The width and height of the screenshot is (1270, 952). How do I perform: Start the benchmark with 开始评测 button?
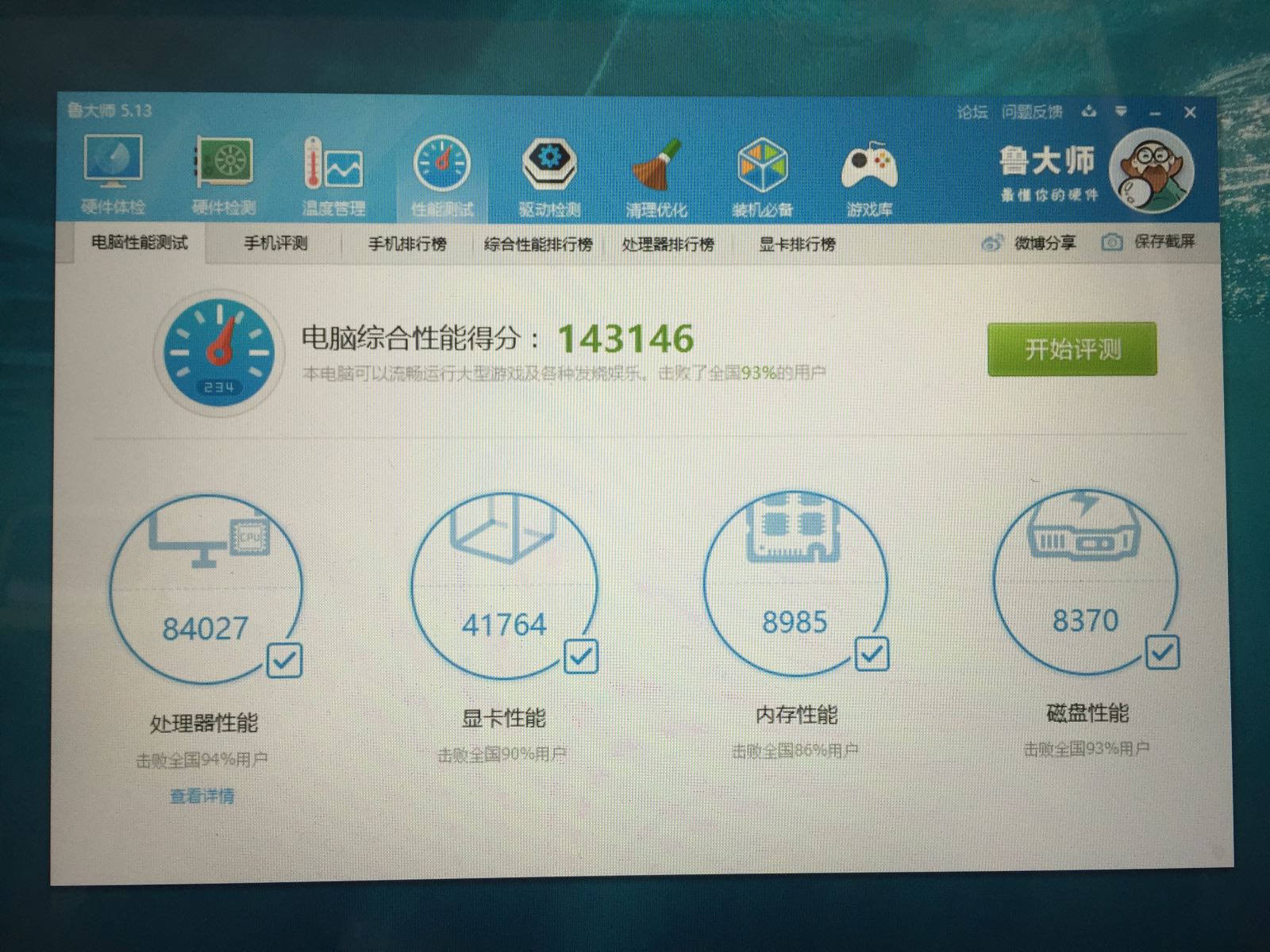pyautogui.click(x=1072, y=349)
